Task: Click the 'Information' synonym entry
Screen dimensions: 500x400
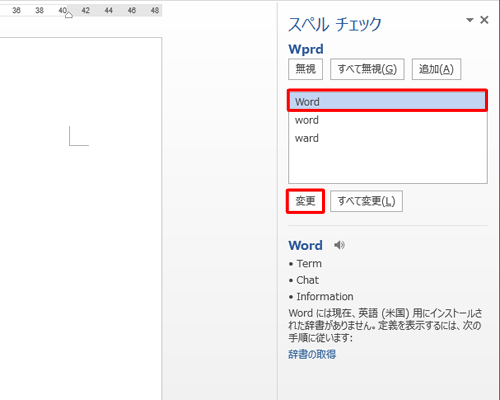Action: 325,296
